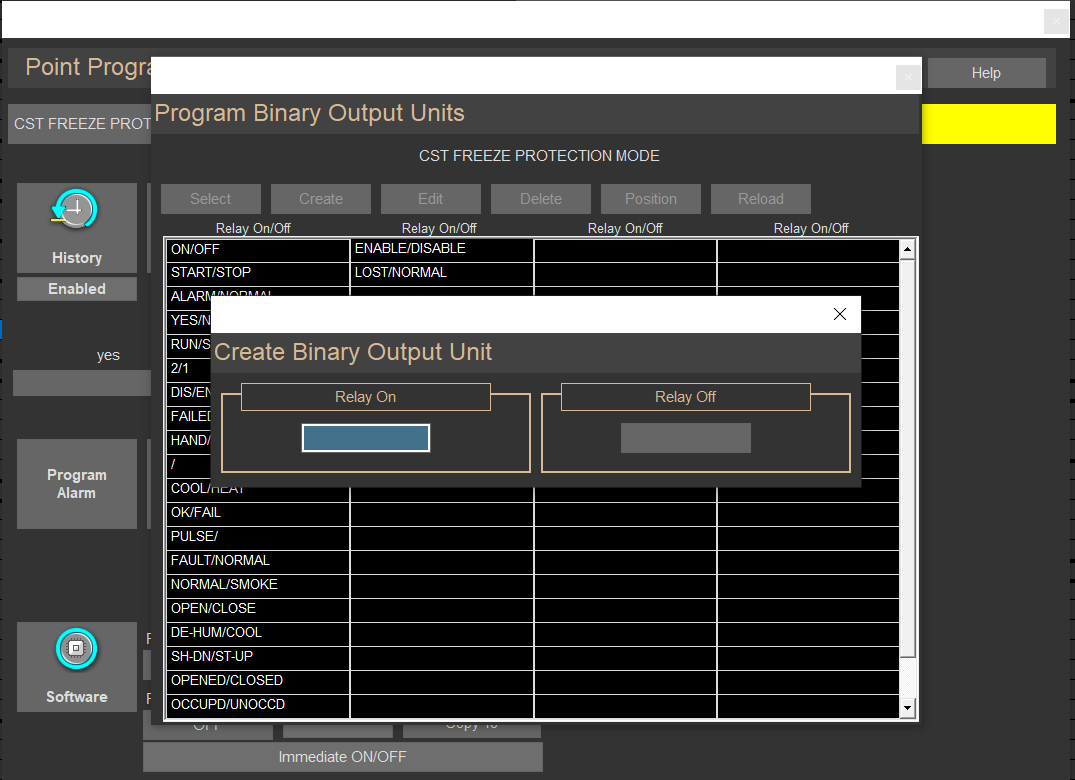Image resolution: width=1075 pixels, height=780 pixels.
Task: Select the LOST/NORMAL unit cell
Action: pyautogui.click(x=442, y=273)
